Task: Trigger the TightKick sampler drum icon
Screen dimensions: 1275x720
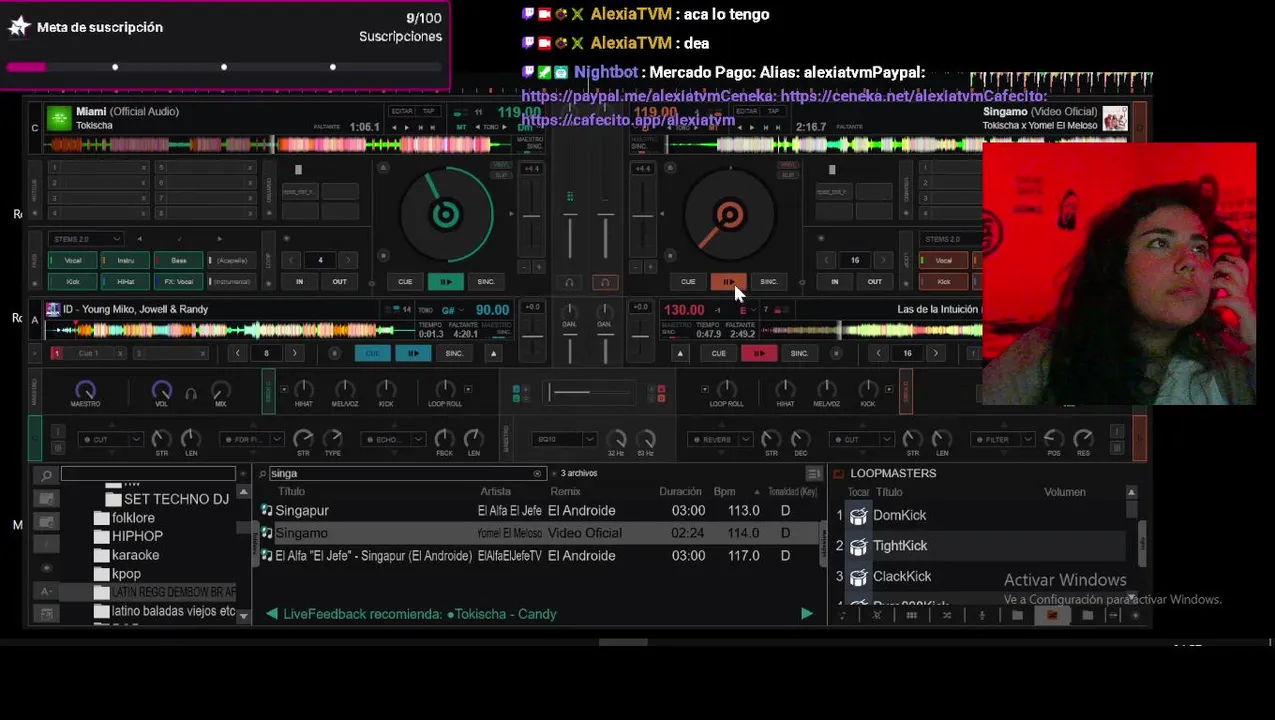Action: click(858, 546)
